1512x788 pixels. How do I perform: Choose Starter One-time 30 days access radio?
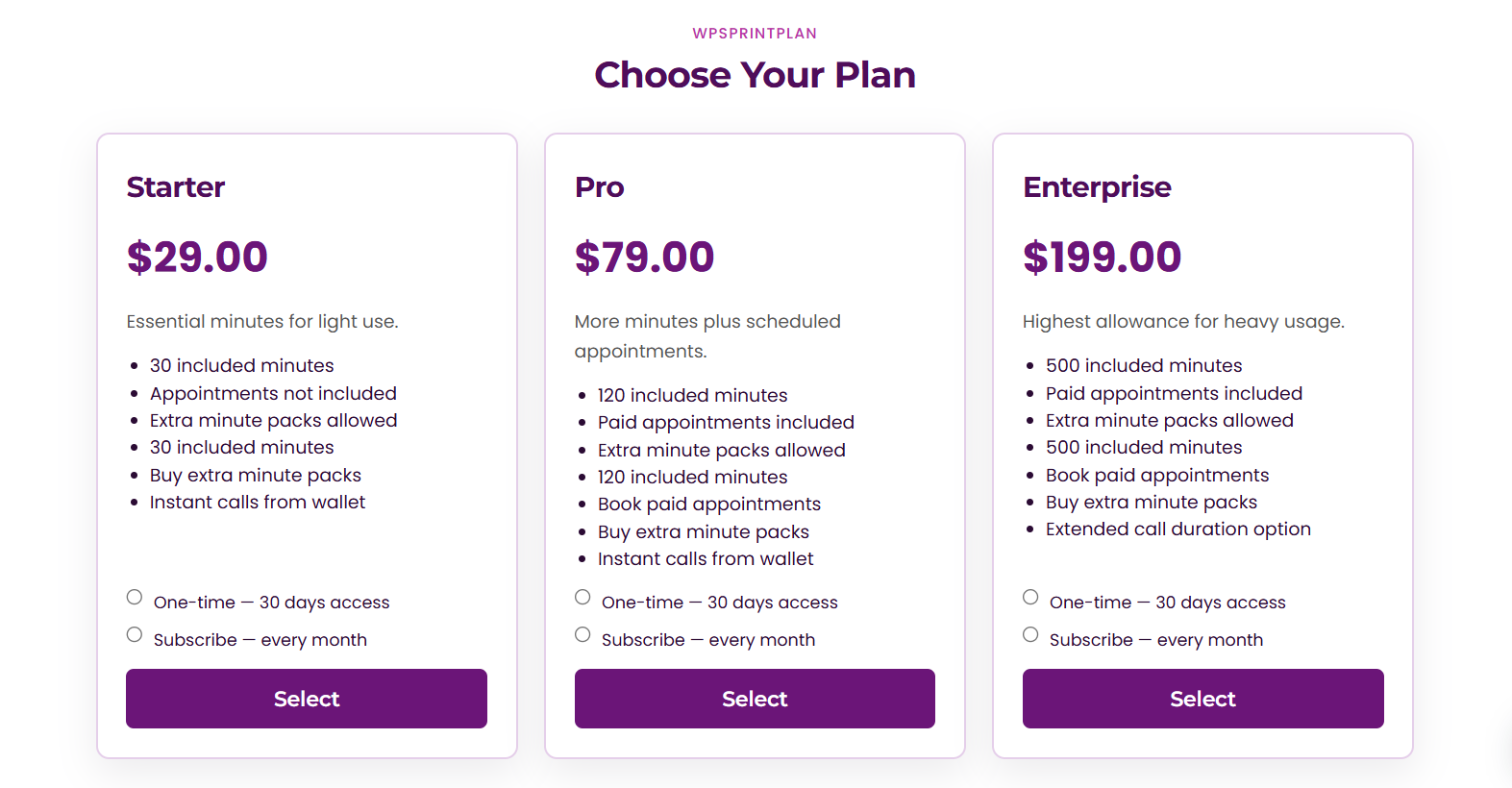click(x=135, y=598)
